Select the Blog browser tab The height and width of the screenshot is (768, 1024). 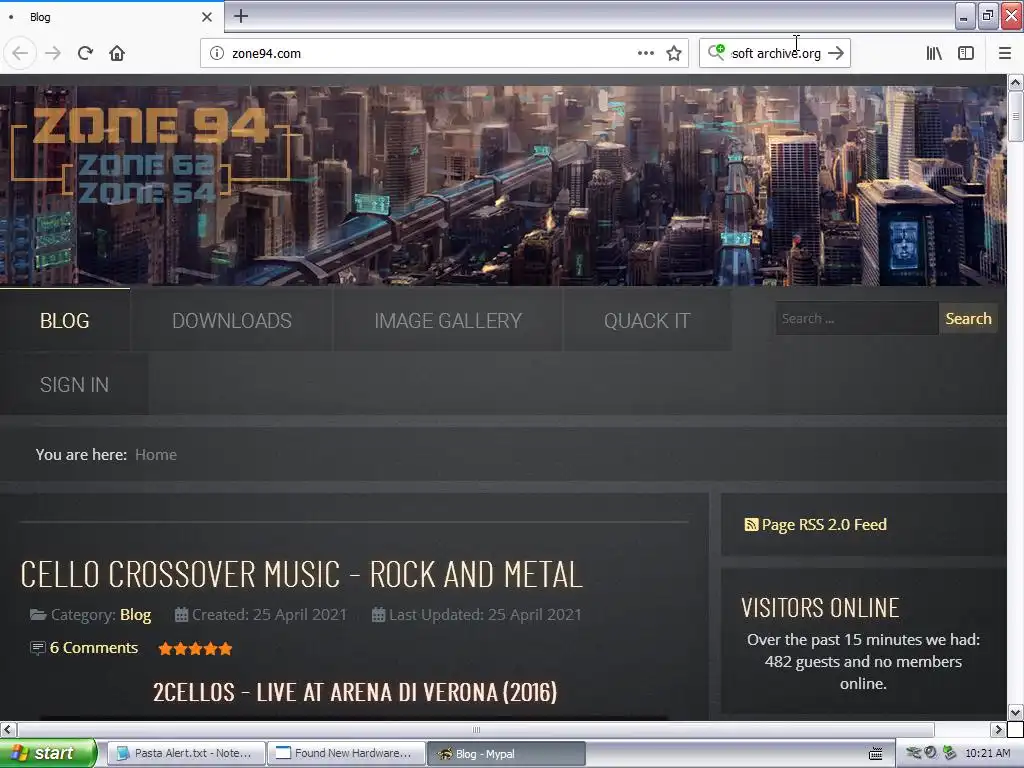tap(111, 17)
